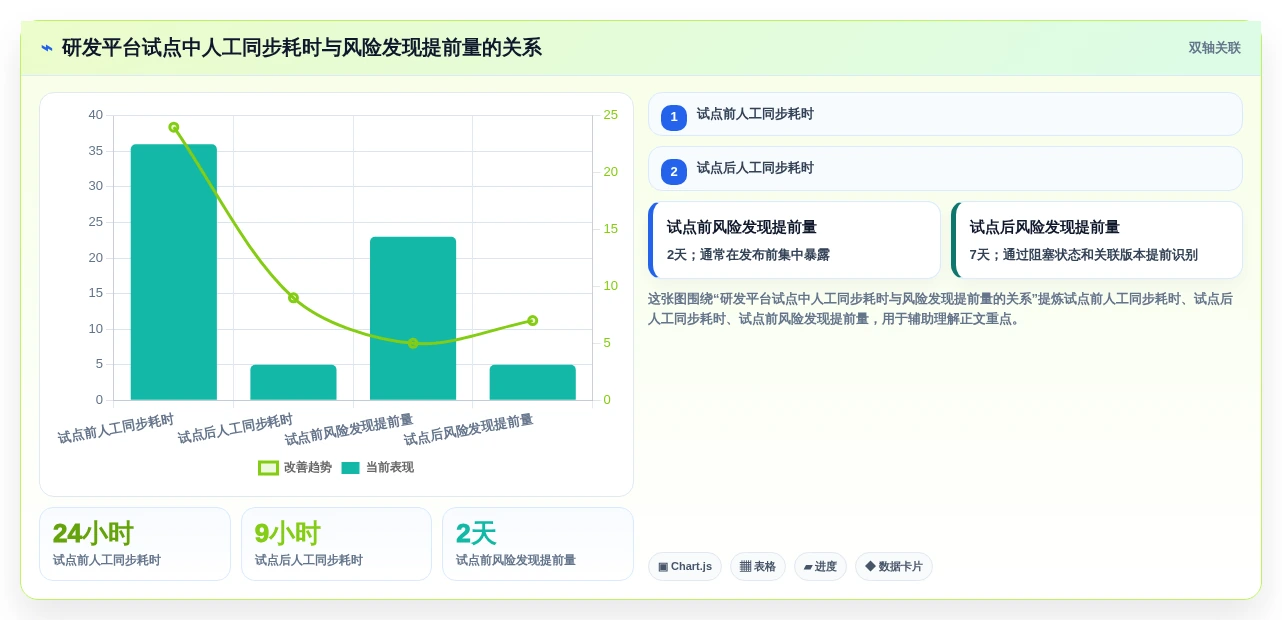Screen dimensions: 1282x620
Task: Click the bar for 试点后风险发现提前量
Action: tap(533, 382)
